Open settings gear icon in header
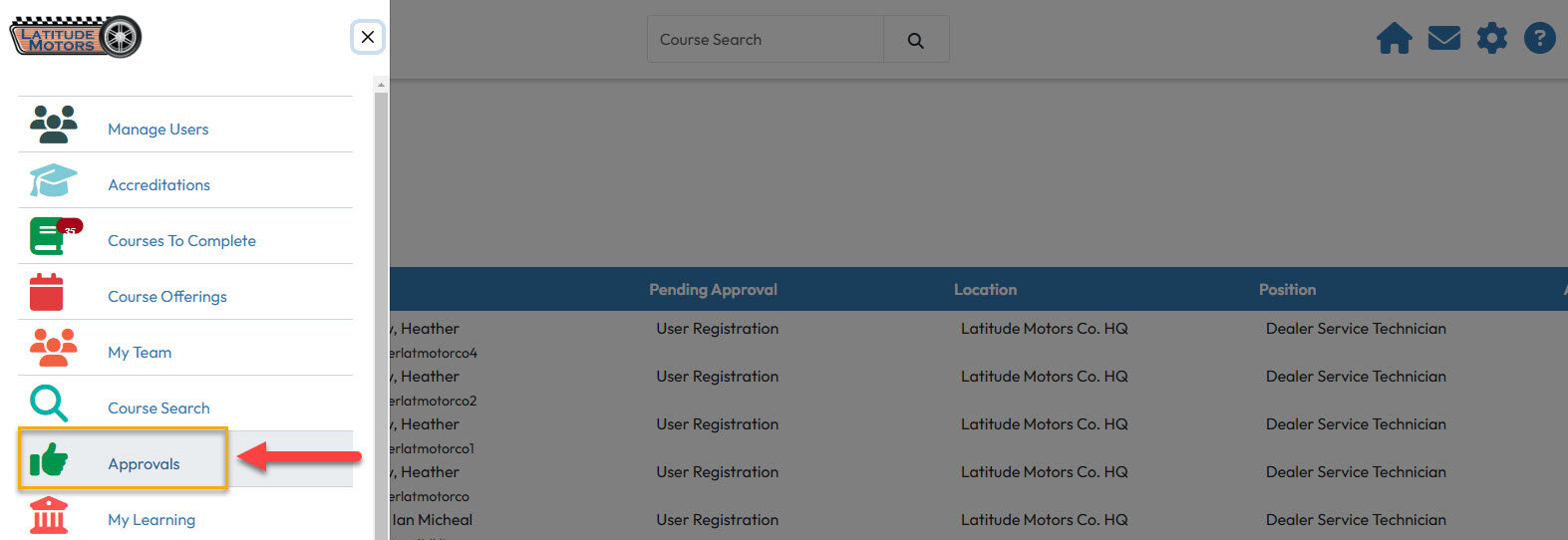Image resolution: width=1568 pixels, height=540 pixels. pos(1491,39)
